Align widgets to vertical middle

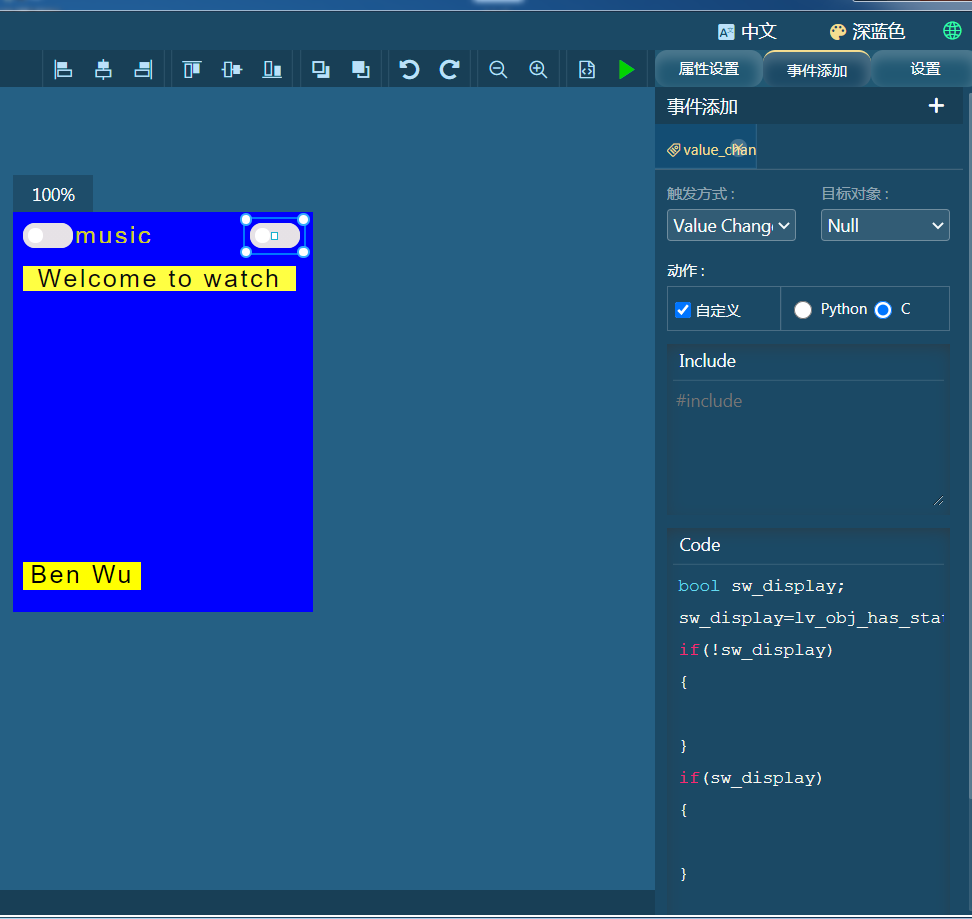(x=232, y=69)
